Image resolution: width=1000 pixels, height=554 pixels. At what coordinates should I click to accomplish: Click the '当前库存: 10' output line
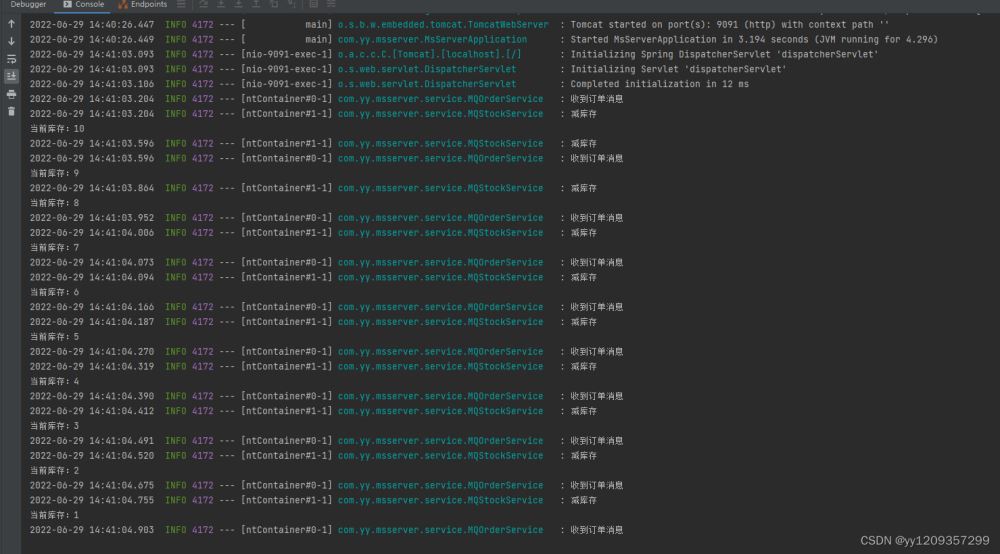click(x=57, y=129)
